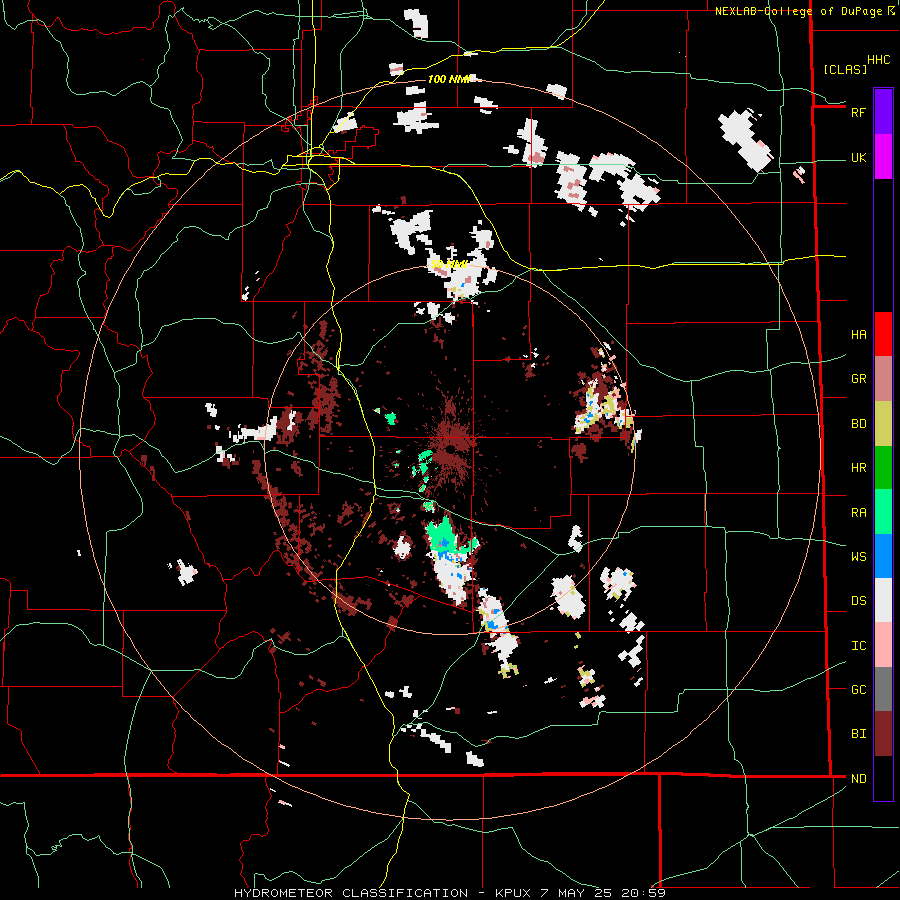Click the light green RA legend swatch

[x=883, y=512]
